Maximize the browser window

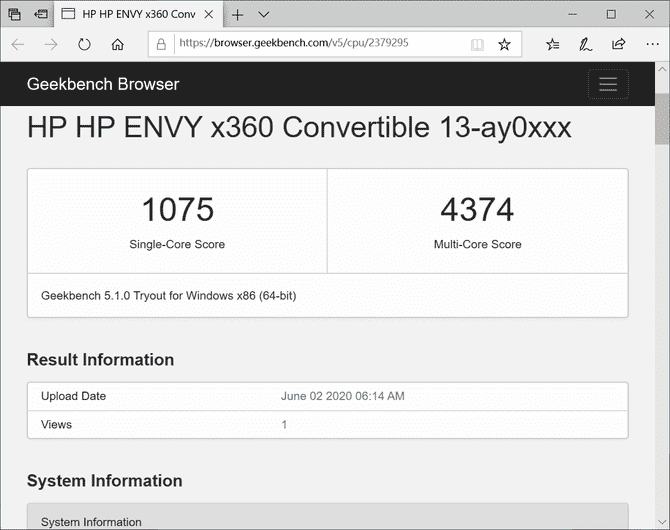point(611,15)
